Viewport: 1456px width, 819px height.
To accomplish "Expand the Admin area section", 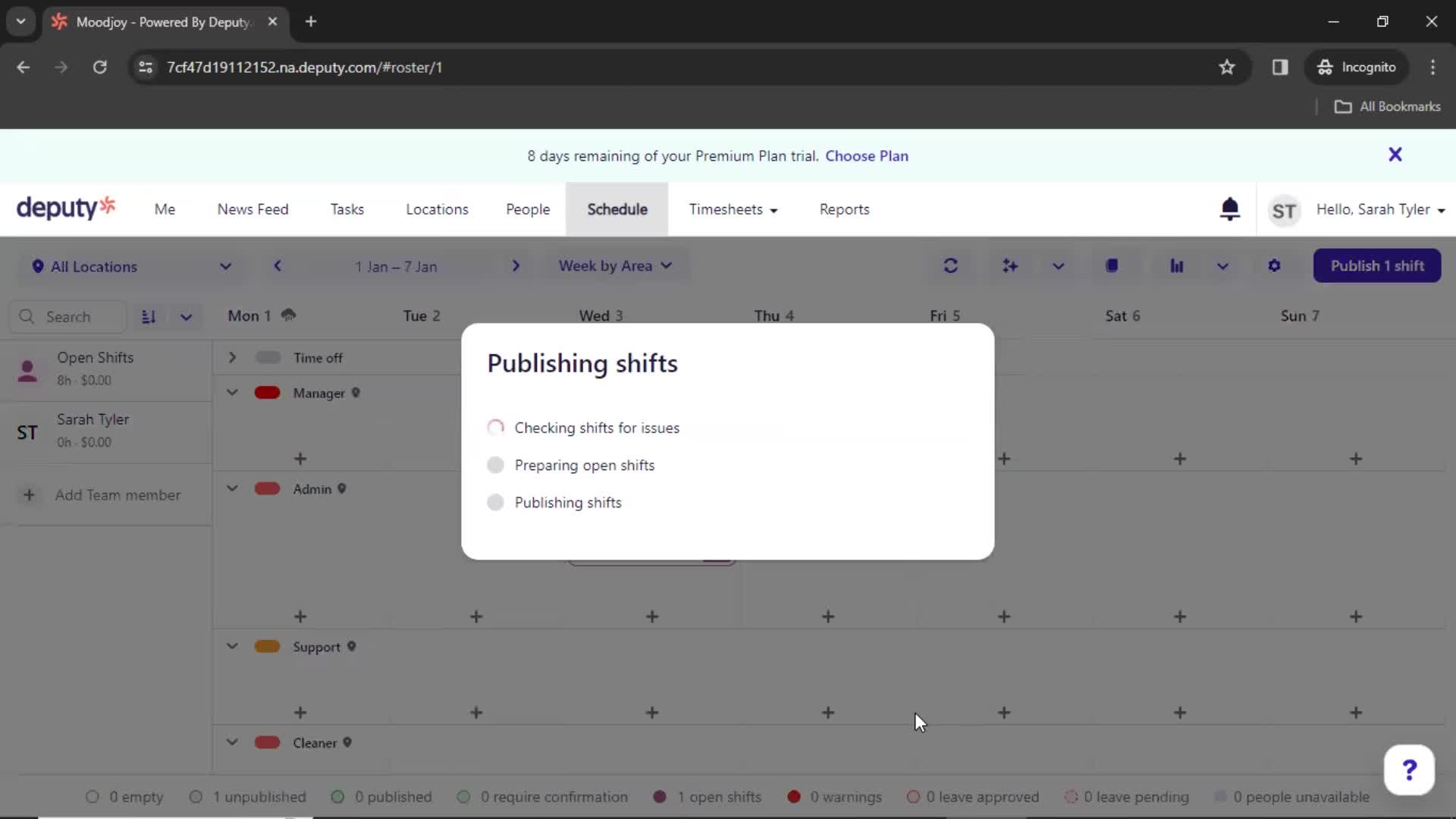I will (231, 489).
